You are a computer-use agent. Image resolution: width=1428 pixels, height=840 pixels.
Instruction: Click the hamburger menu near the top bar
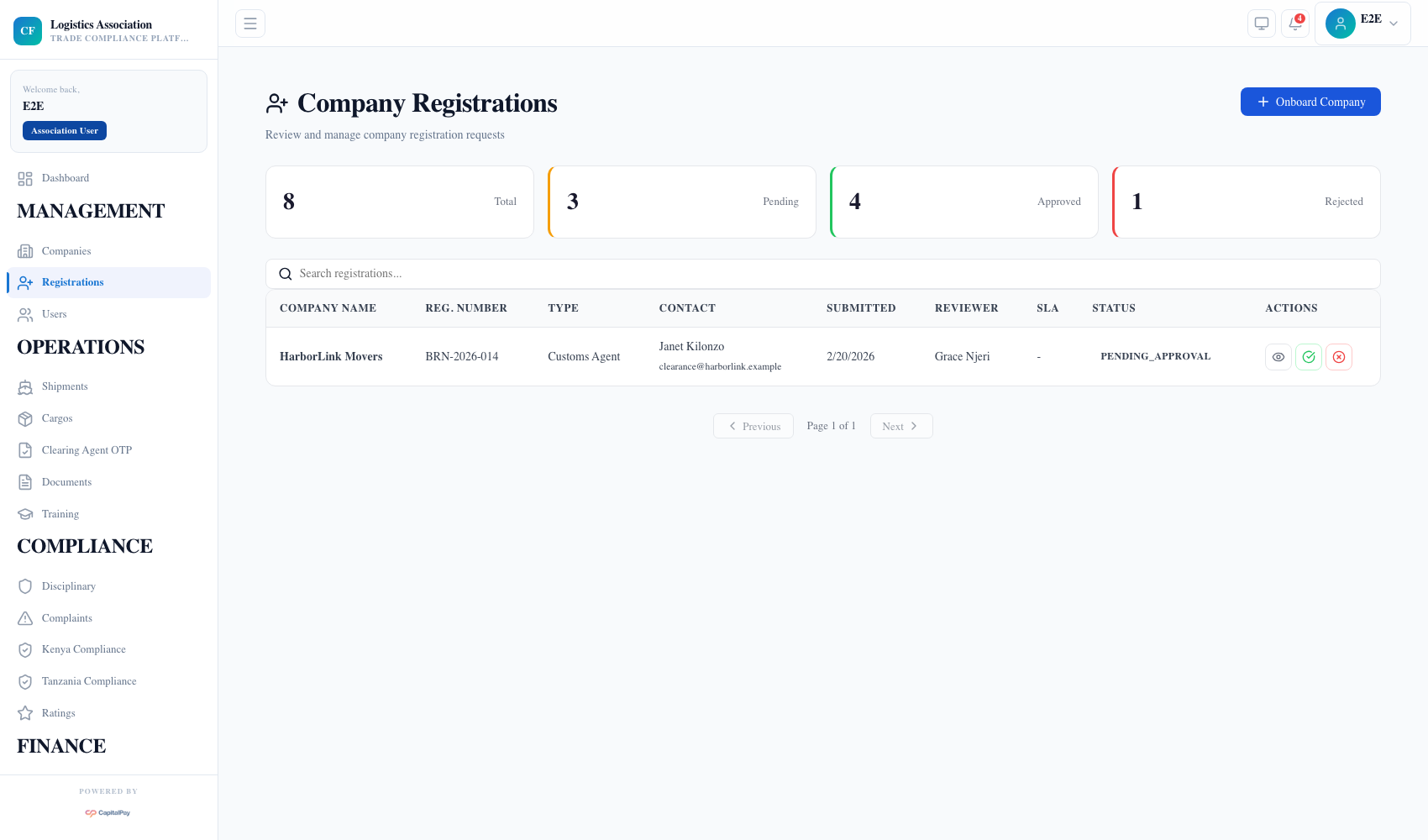pyautogui.click(x=249, y=23)
